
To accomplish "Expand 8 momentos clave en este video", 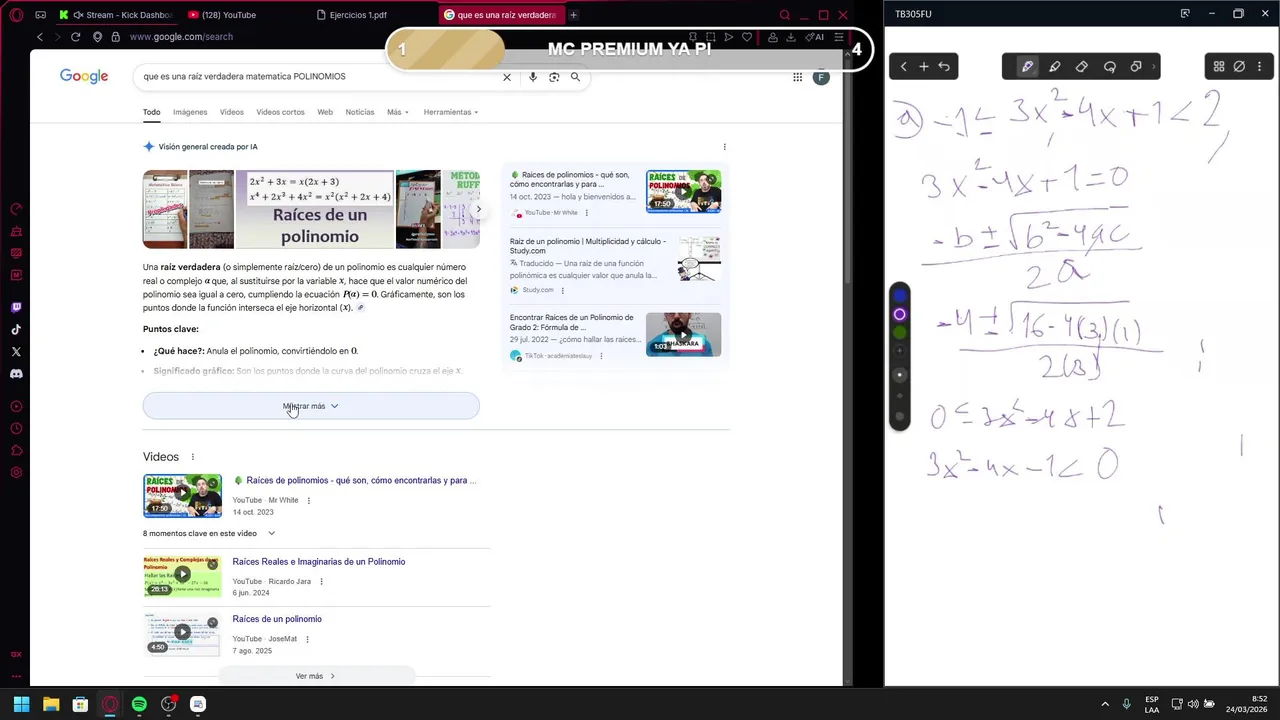I will (x=209, y=534).
